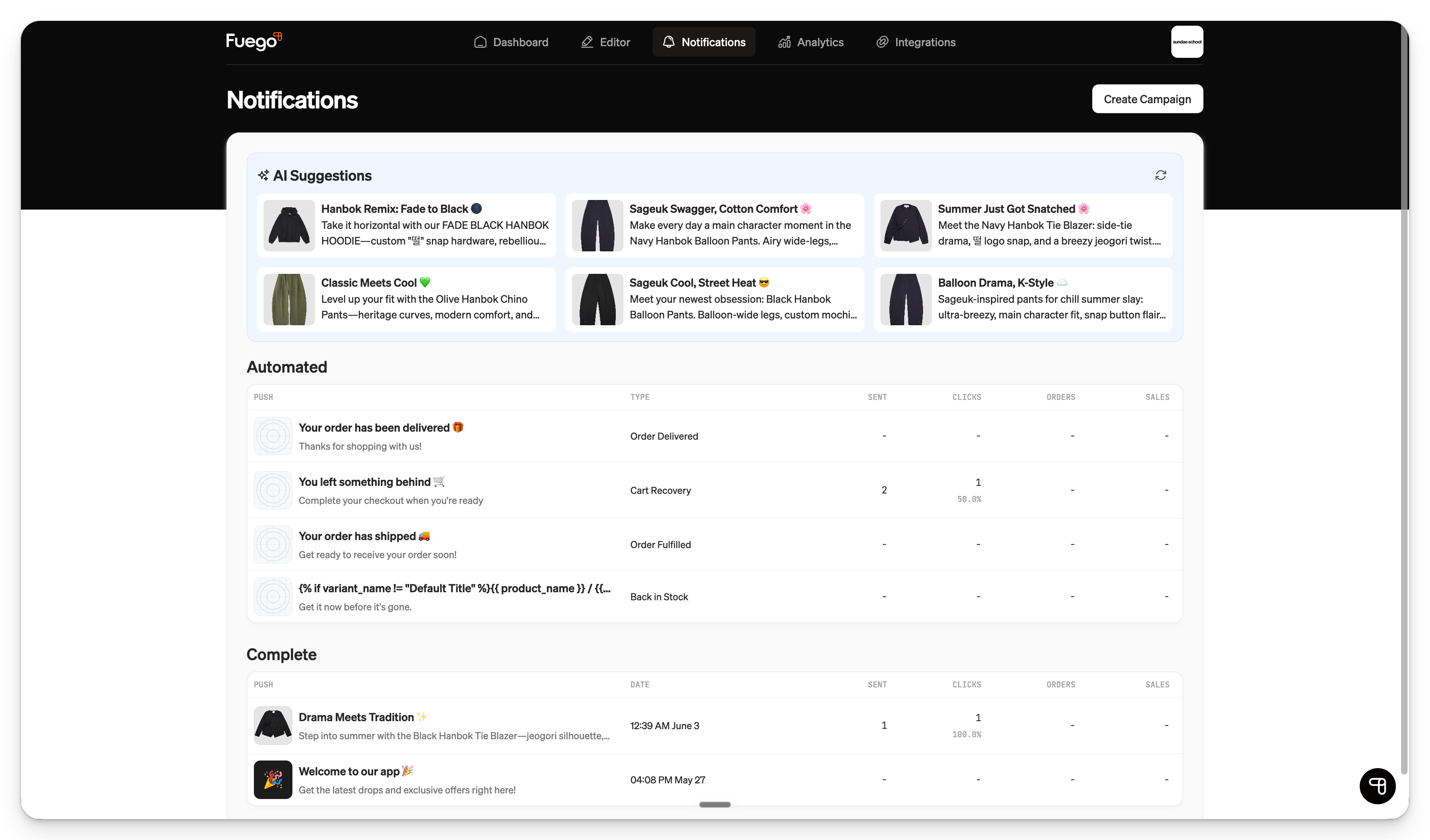Open the Drama Meets Tradition campaign
Screen dimensions: 1430x840
point(715,726)
